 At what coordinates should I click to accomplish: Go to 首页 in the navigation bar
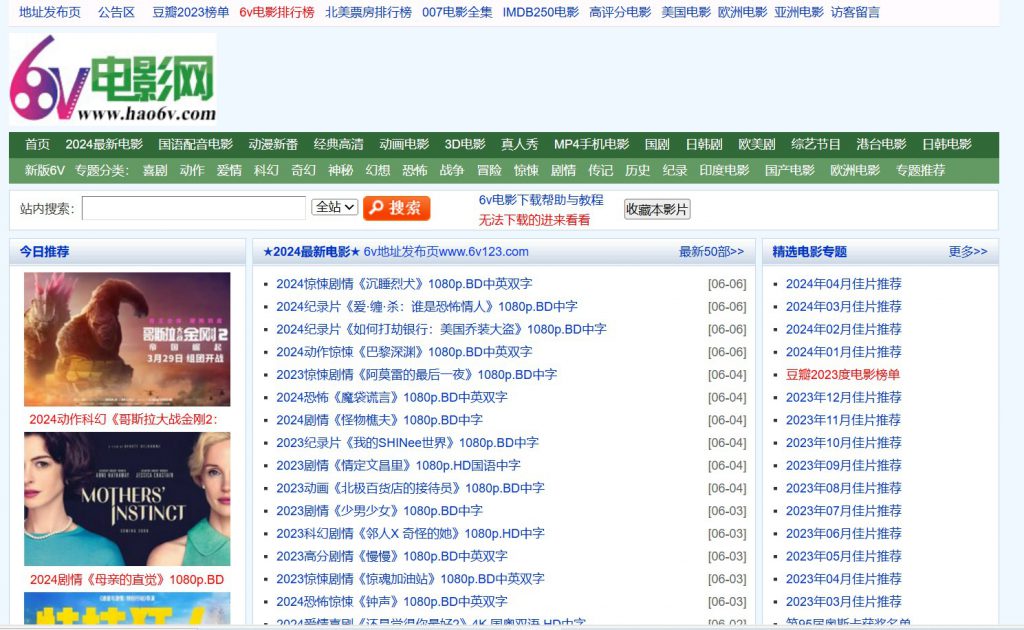[x=37, y=144]
